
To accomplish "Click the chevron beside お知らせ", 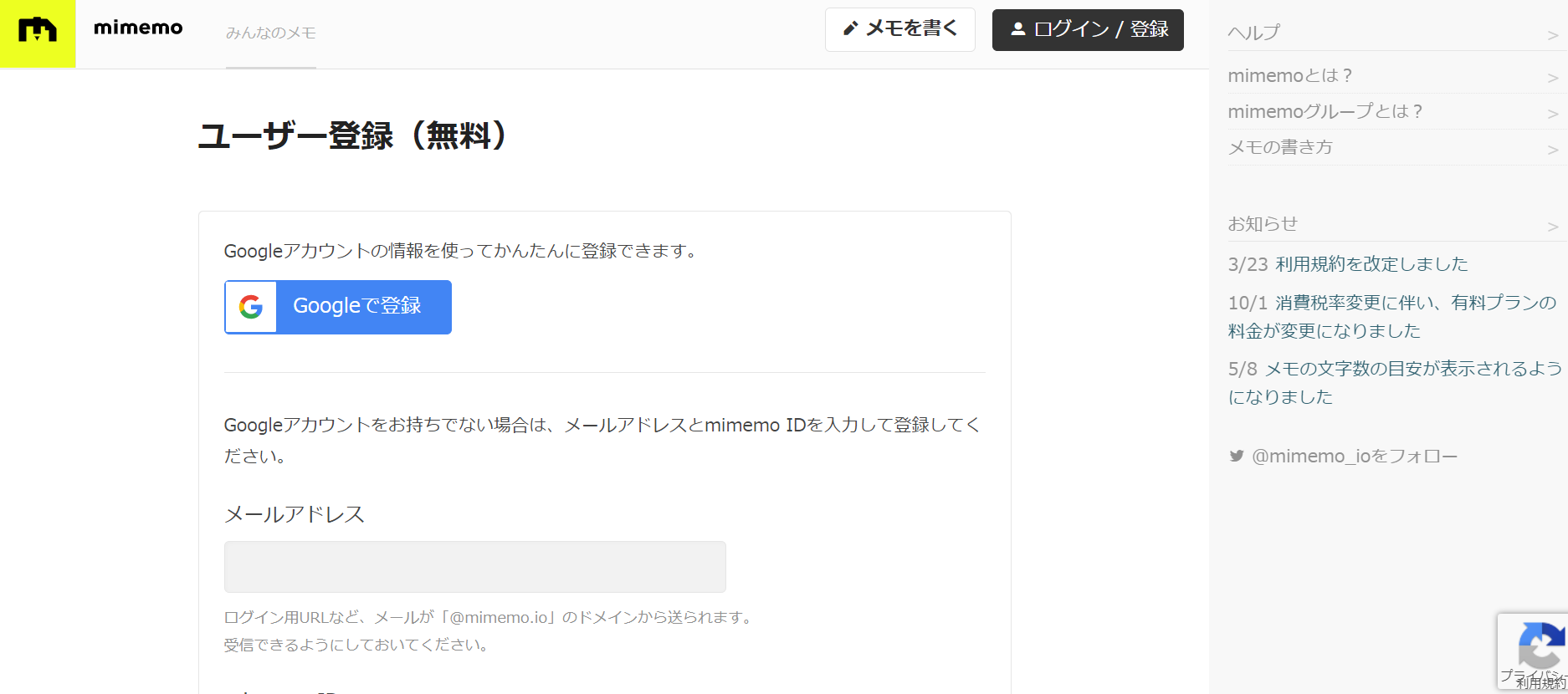I will [1552, 227].
